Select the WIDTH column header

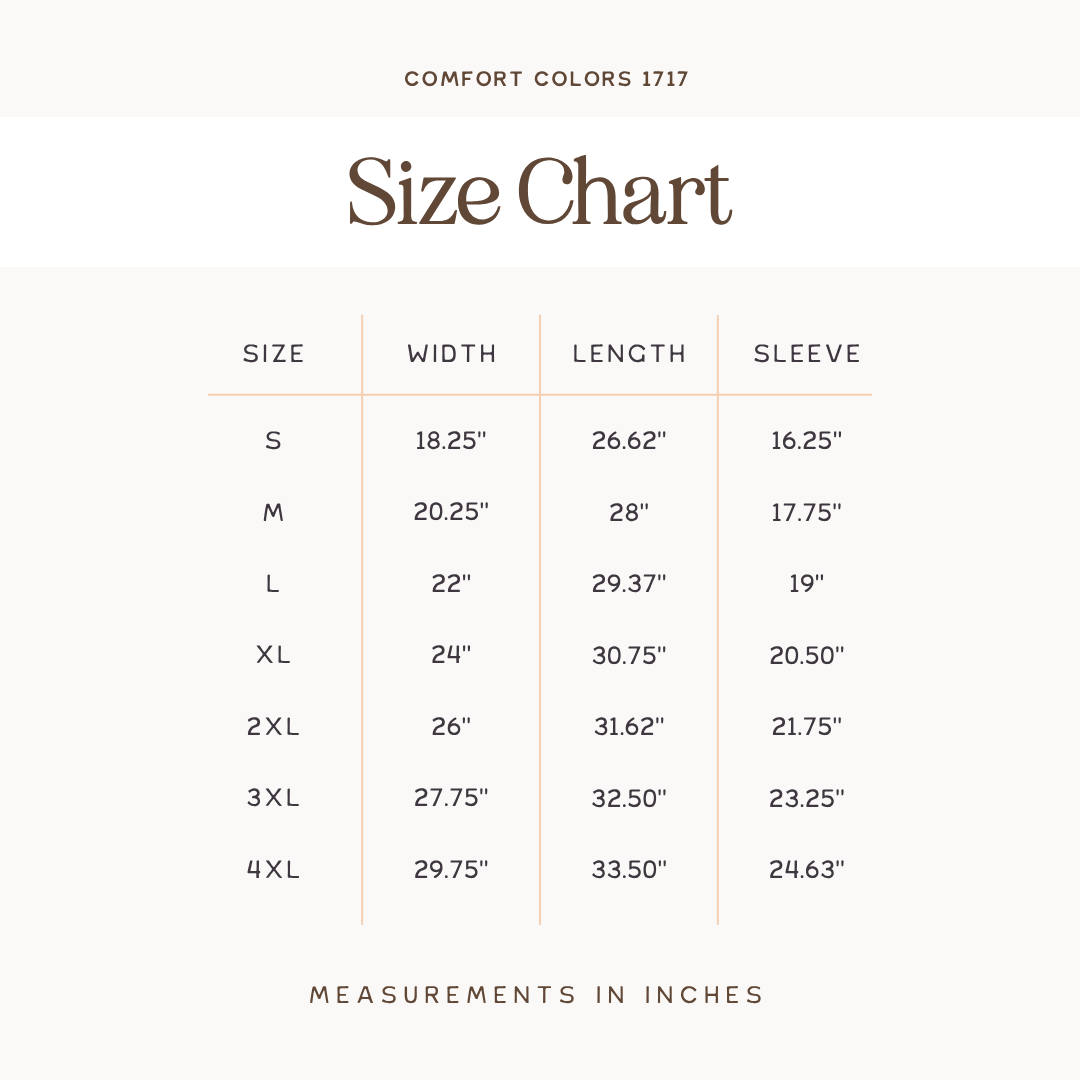point(451,353)
